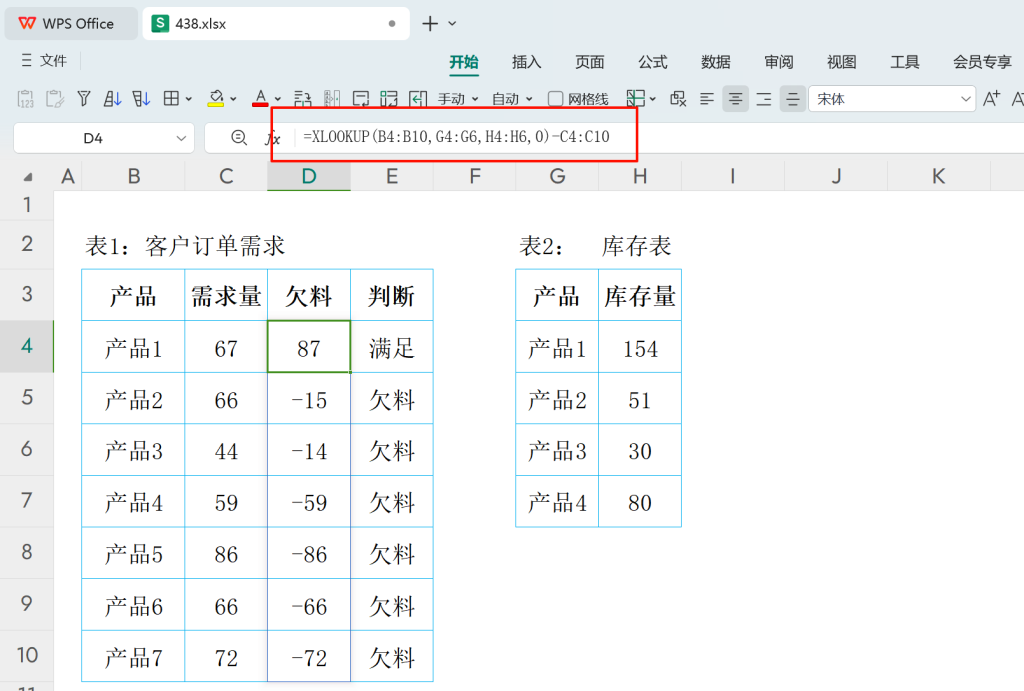Select column H header
This screenshot has width=1024, height=691.
point(640,176)
